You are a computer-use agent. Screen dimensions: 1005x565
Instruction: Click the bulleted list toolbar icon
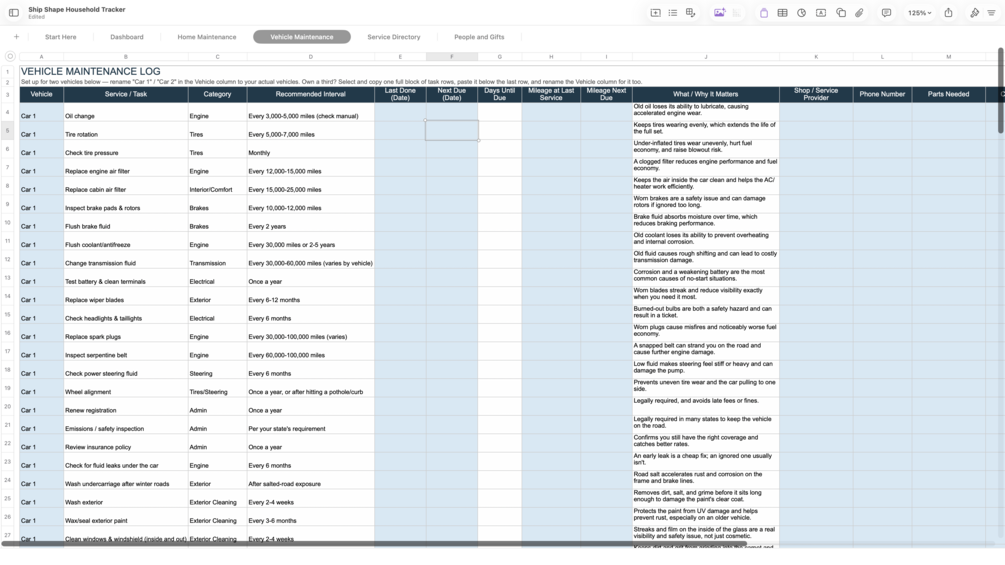click(672, 13)
